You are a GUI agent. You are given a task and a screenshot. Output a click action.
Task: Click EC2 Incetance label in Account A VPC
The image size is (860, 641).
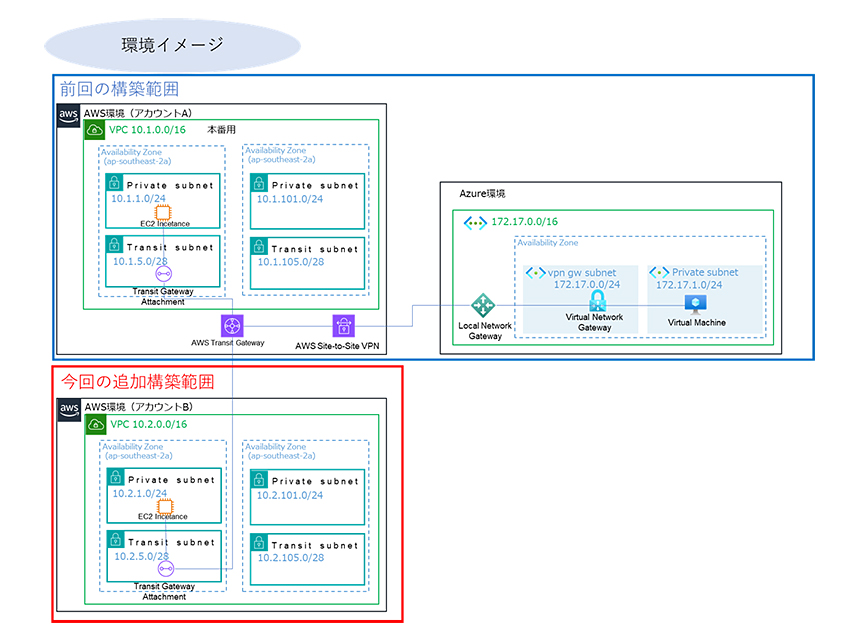click(x=165, y=224)
